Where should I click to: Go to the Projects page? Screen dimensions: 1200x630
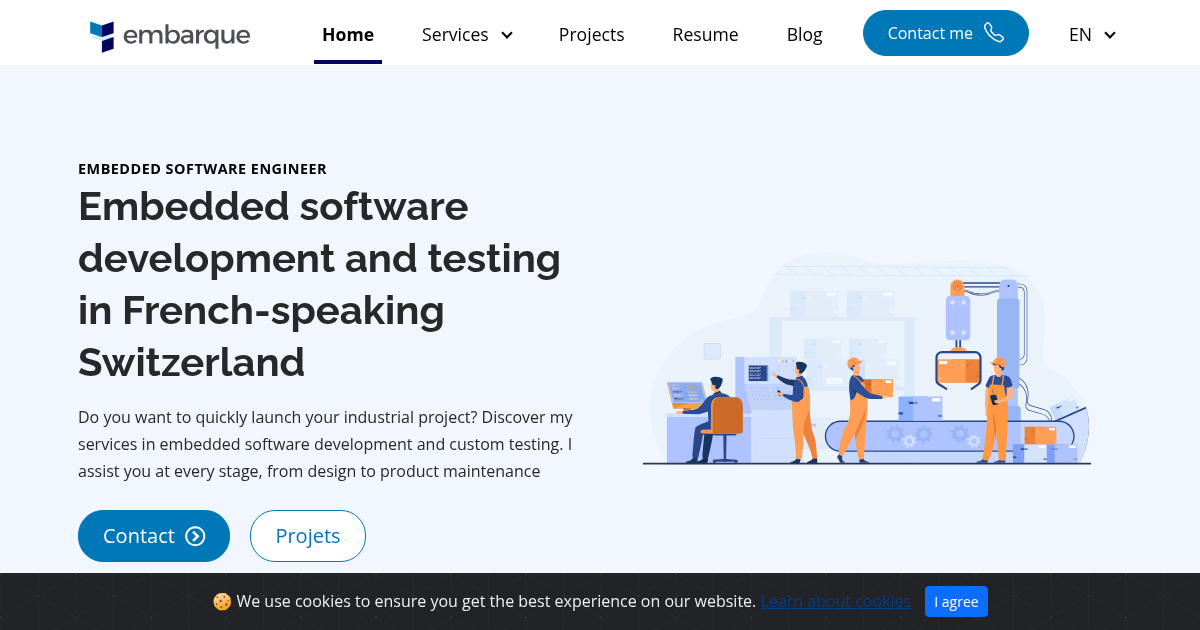(591, 34)
